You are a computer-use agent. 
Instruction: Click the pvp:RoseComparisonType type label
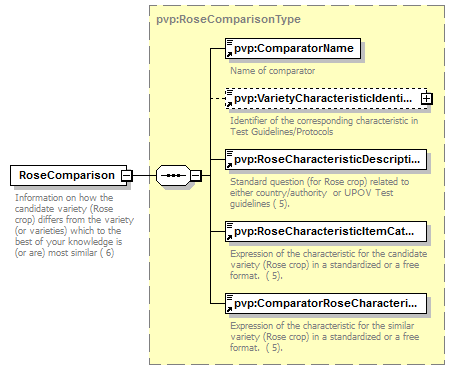tap(228, 19)
